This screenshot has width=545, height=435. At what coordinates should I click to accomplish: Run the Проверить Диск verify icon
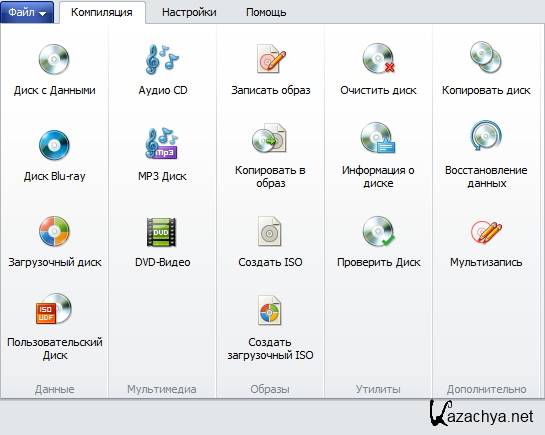(379, 231)
